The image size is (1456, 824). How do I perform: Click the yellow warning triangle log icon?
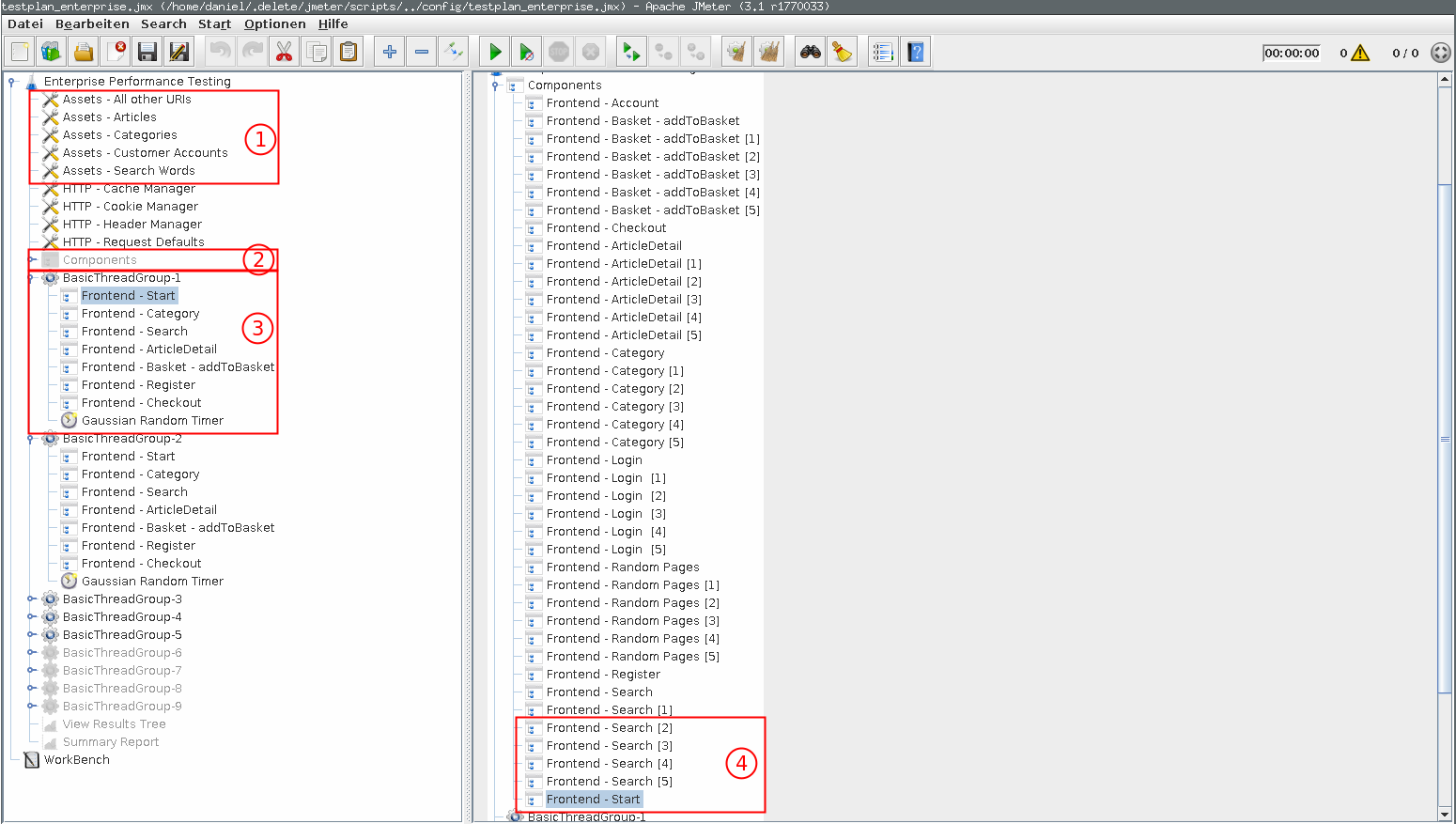(1360, 54)
